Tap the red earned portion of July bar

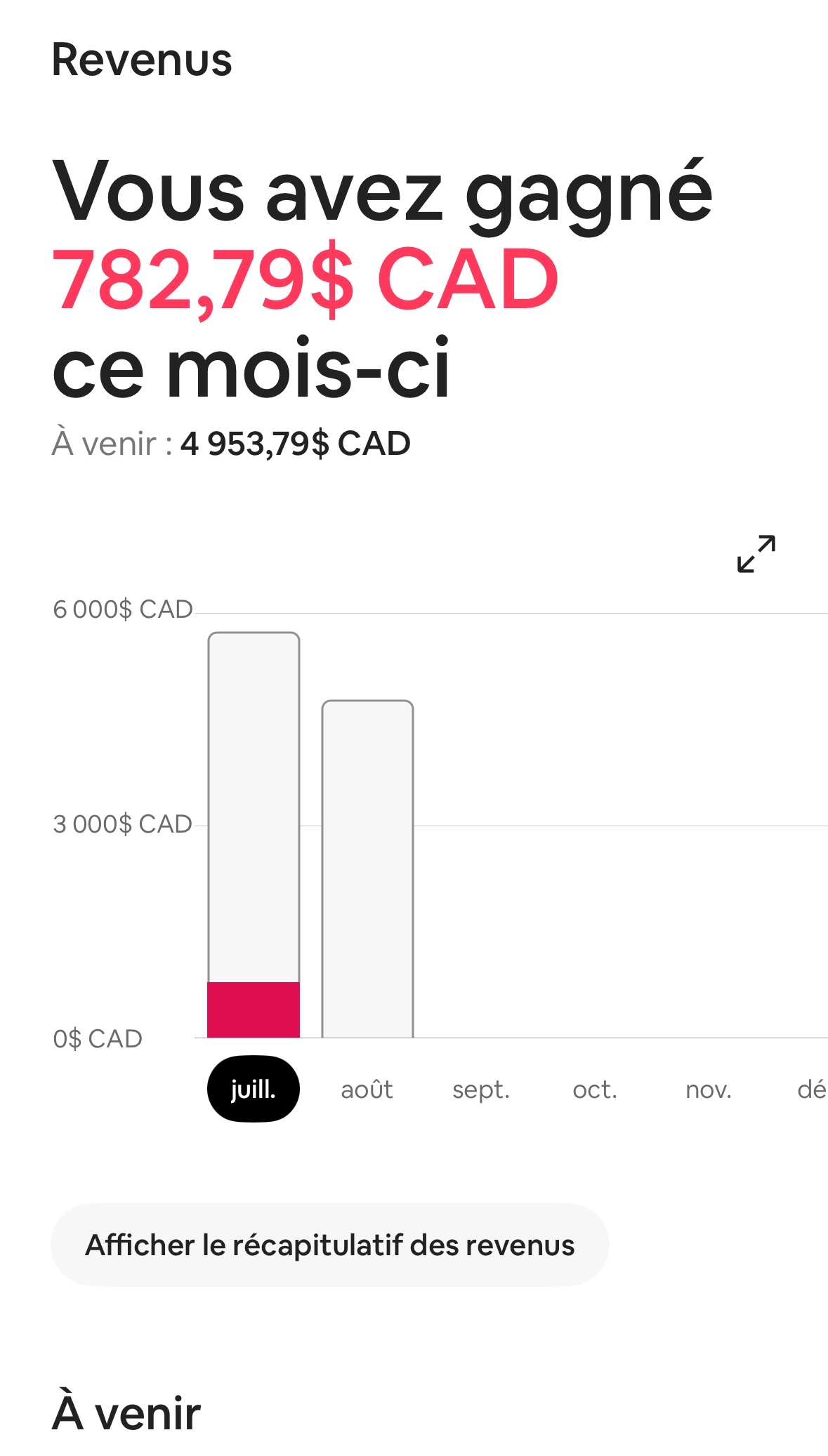(x=254, y=1010)
